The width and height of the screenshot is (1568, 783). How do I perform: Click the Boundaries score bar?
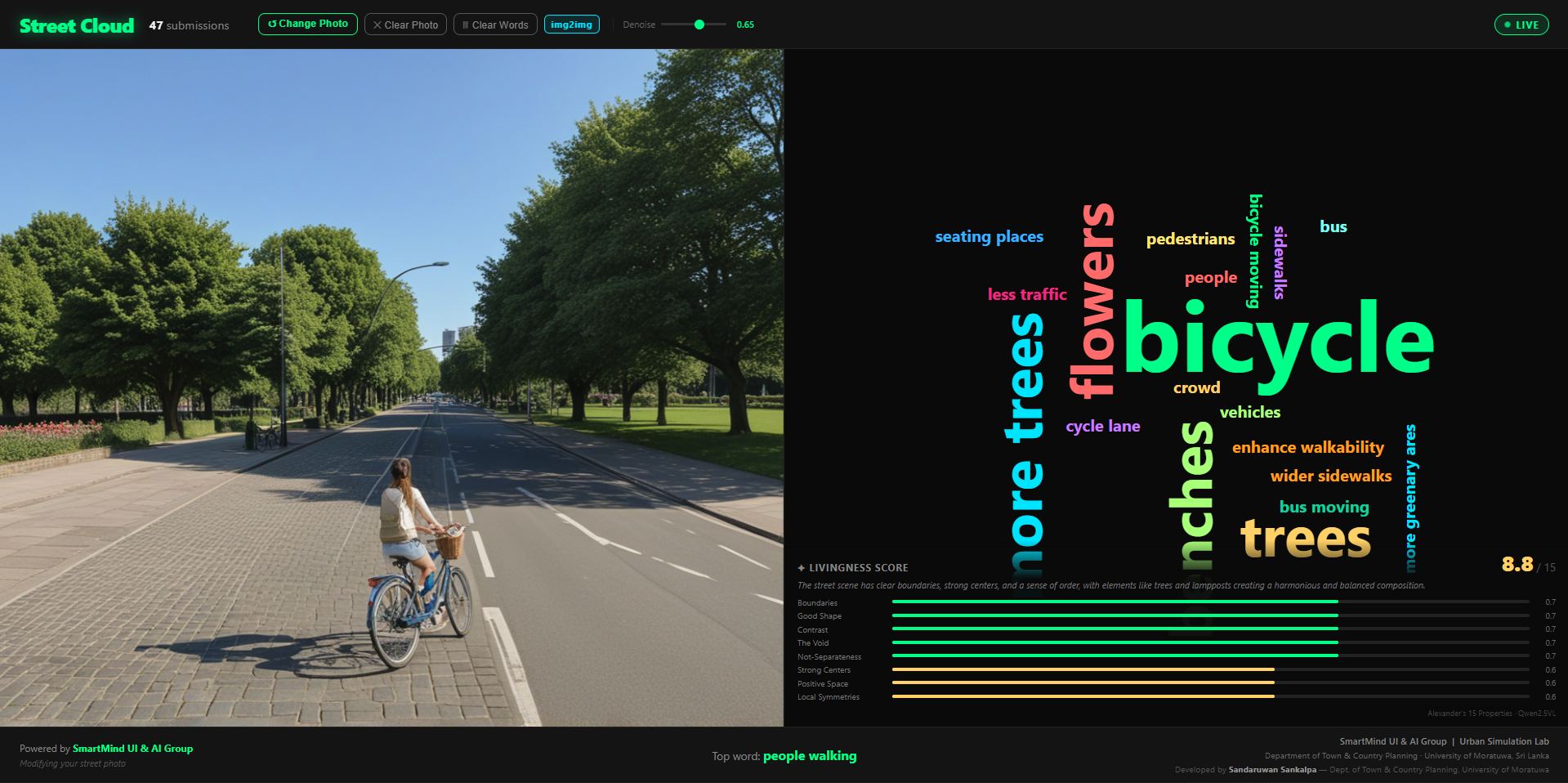[x=1210, y=602]
